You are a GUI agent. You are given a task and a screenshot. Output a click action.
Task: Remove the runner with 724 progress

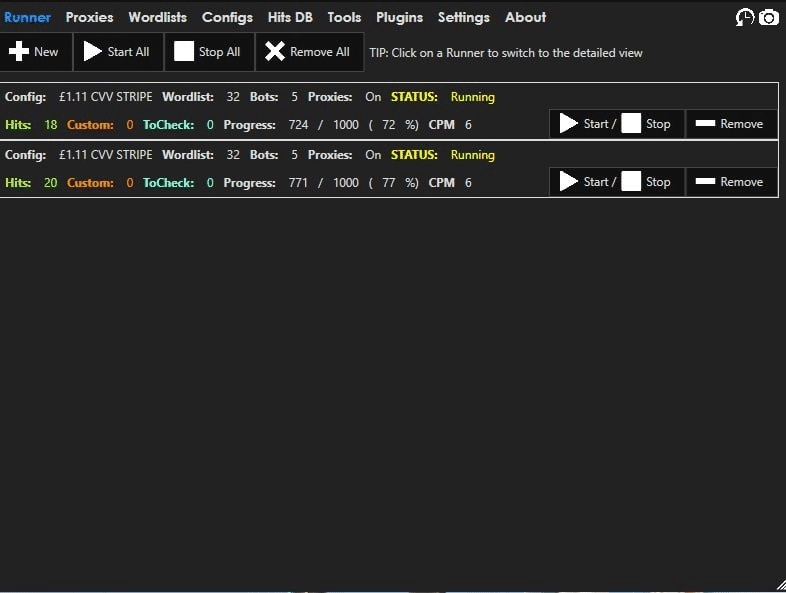(x=731, y=123)
